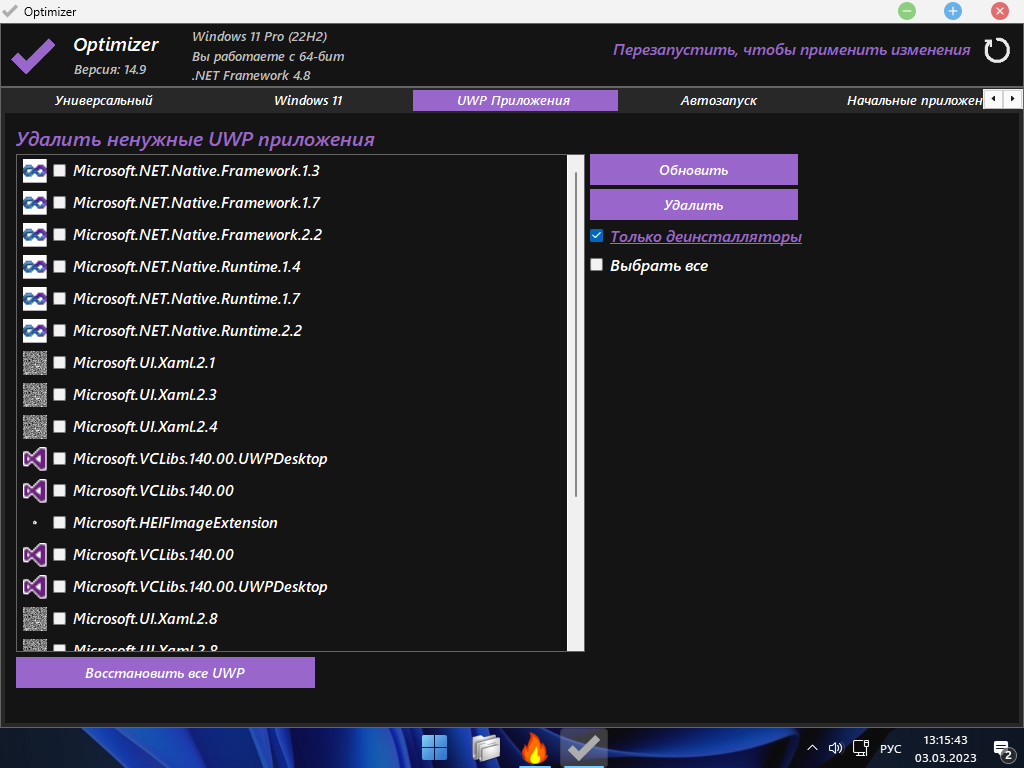Viewport: 1024px width, 768px height.
Task: Check Microsoft.NET.Native.Framework.1.7 checkbox
Action: [x=59, y=203]
